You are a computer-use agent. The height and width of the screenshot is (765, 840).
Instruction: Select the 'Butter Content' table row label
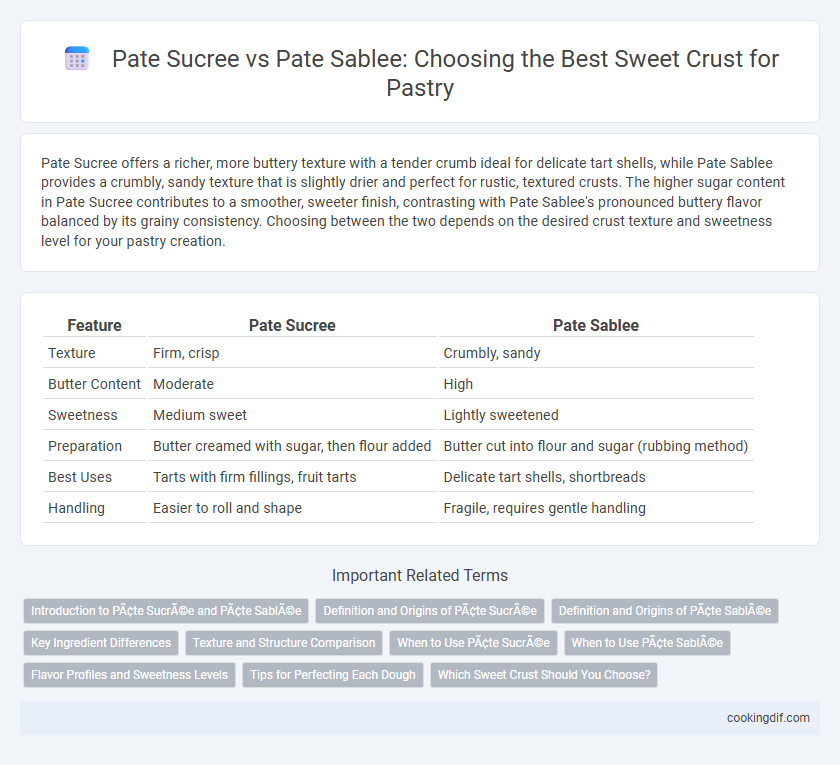point(94,384)
